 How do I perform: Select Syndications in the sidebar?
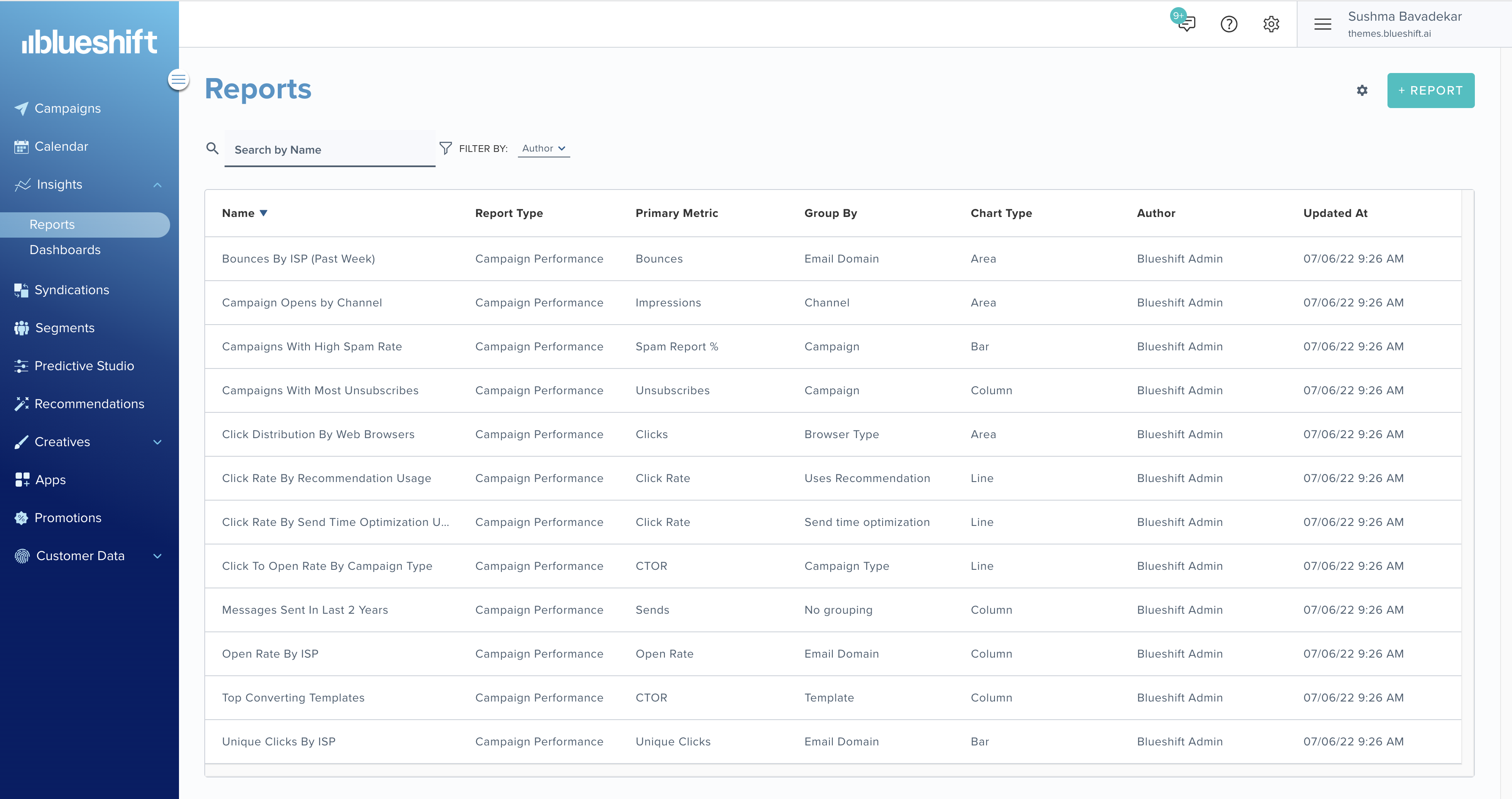click(71, 290)
